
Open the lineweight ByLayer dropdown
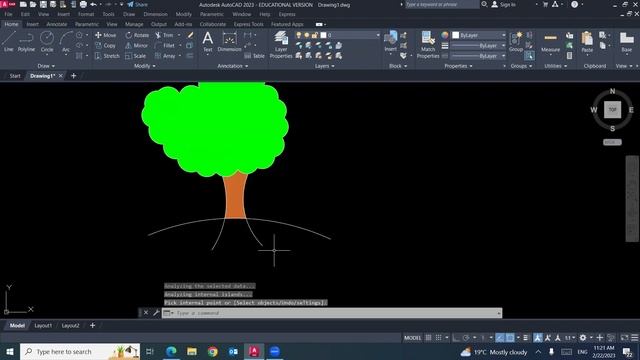pyautogui.click(x=479, y=45)
